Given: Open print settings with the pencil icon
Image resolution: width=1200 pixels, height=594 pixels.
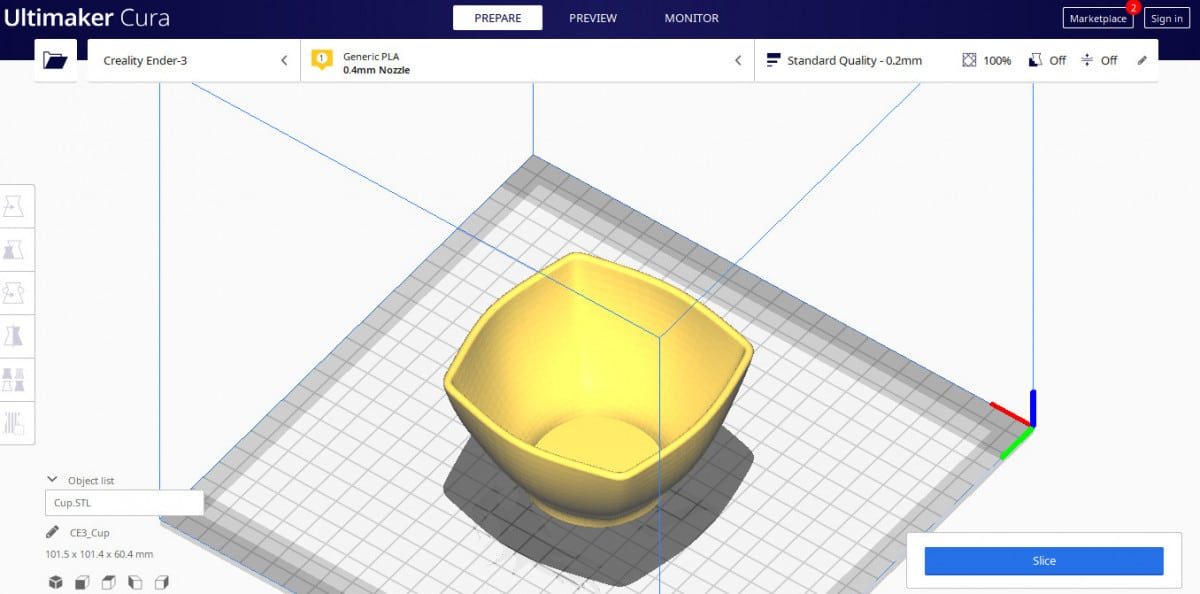Looking at the screenshot, I should tap(1143, 60).
